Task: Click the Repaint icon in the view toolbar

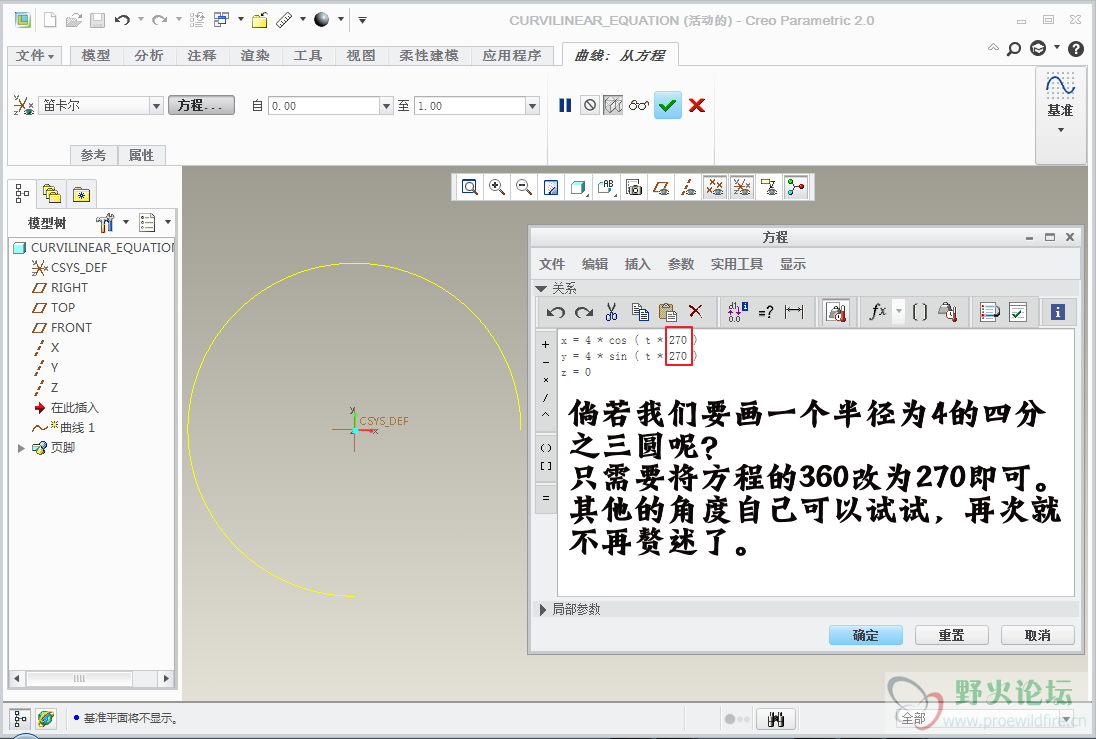Action: (x=551, y=187)
